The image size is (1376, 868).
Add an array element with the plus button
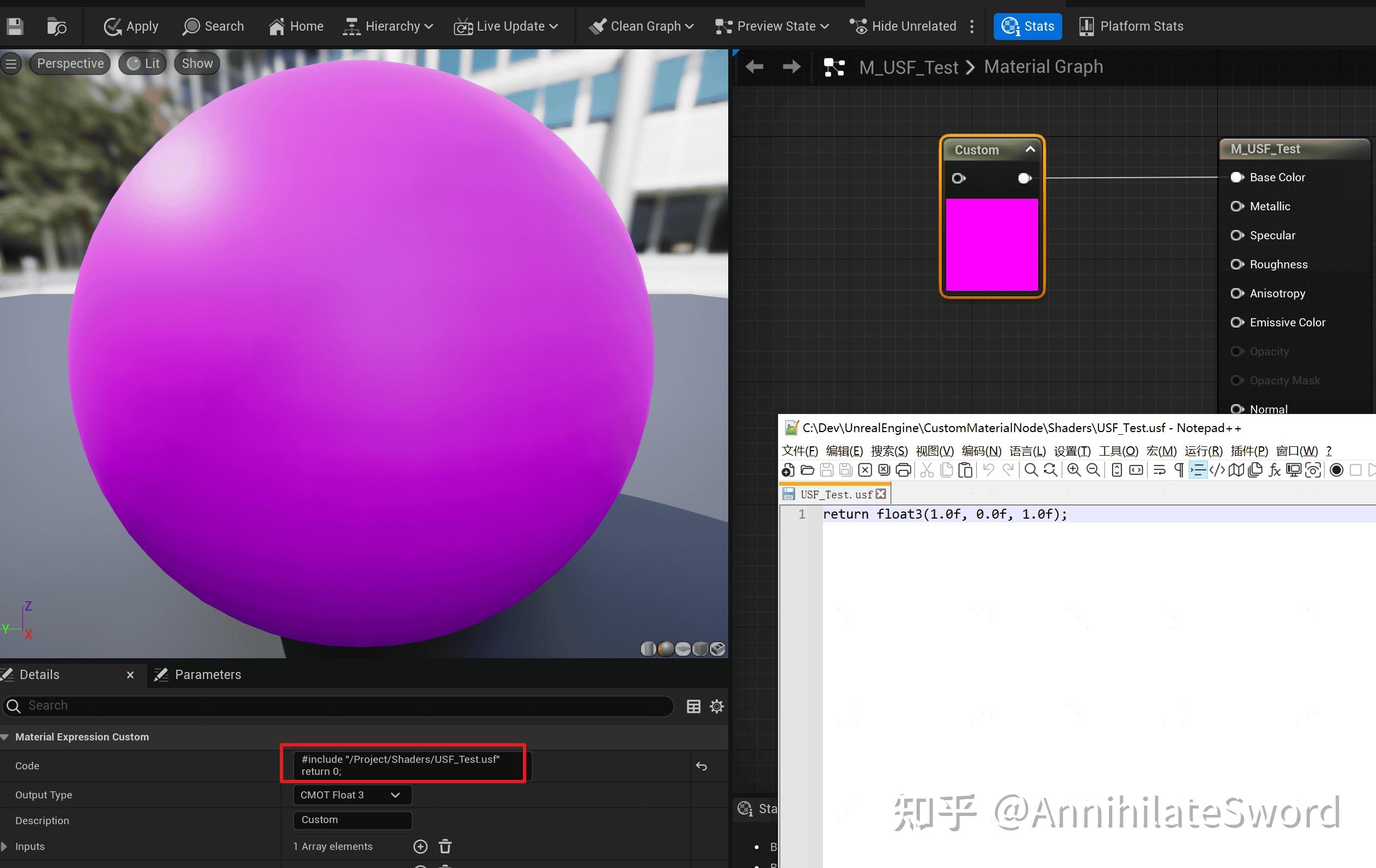(420, 846)
